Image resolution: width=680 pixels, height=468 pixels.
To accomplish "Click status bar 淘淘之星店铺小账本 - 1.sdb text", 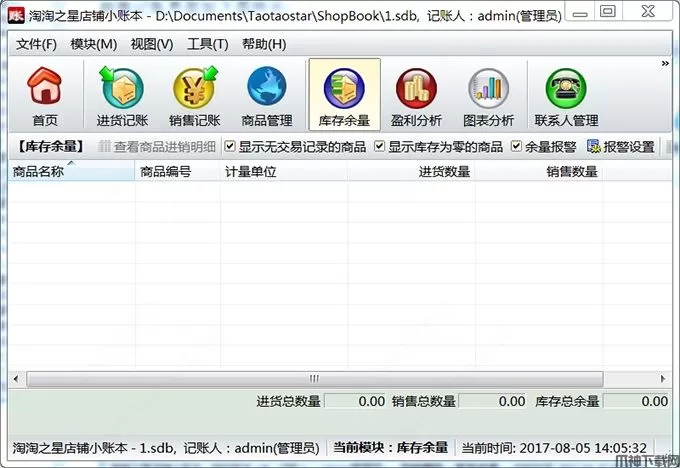I will 166,447.
